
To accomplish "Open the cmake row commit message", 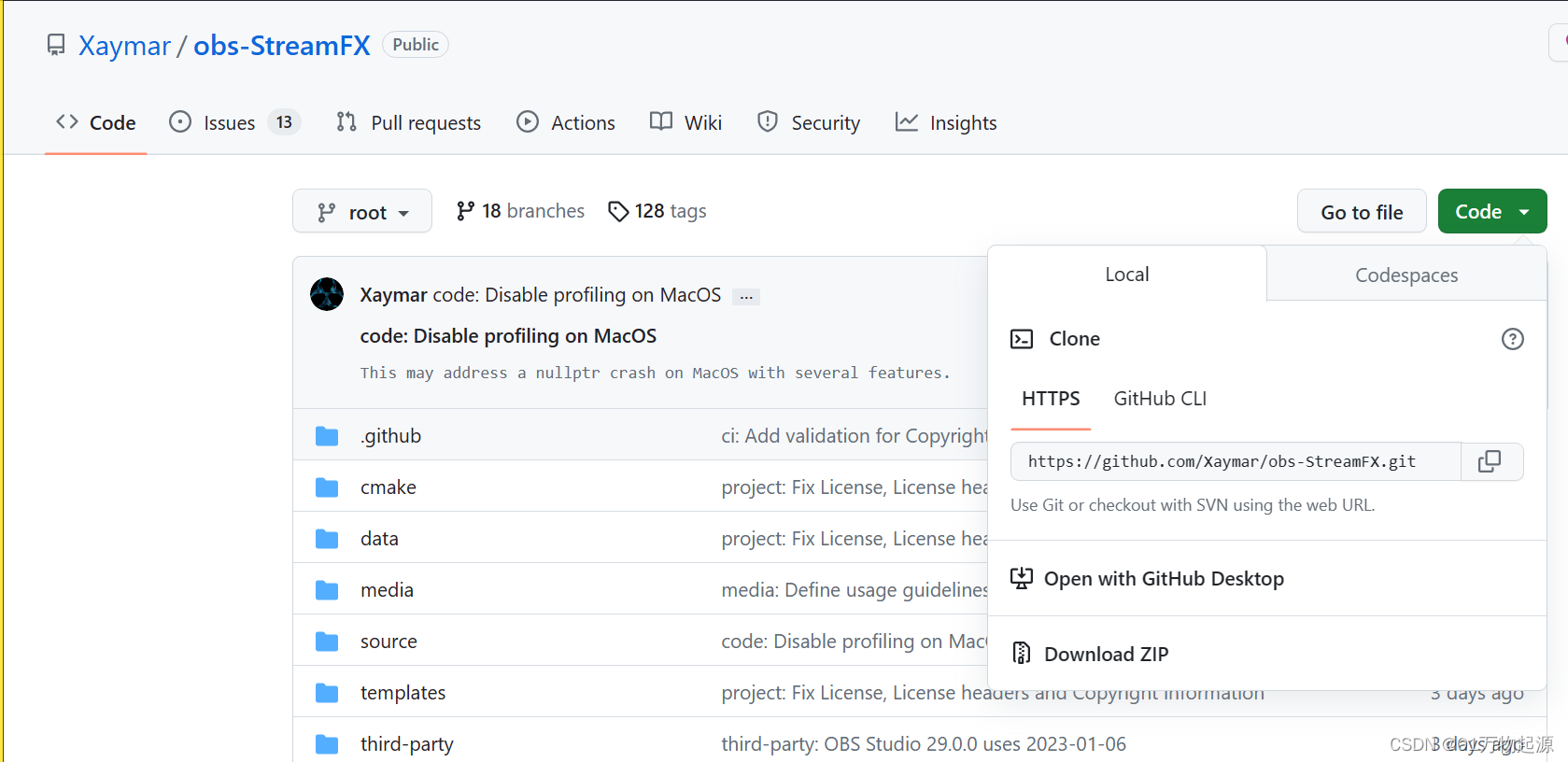I will 855,487.
